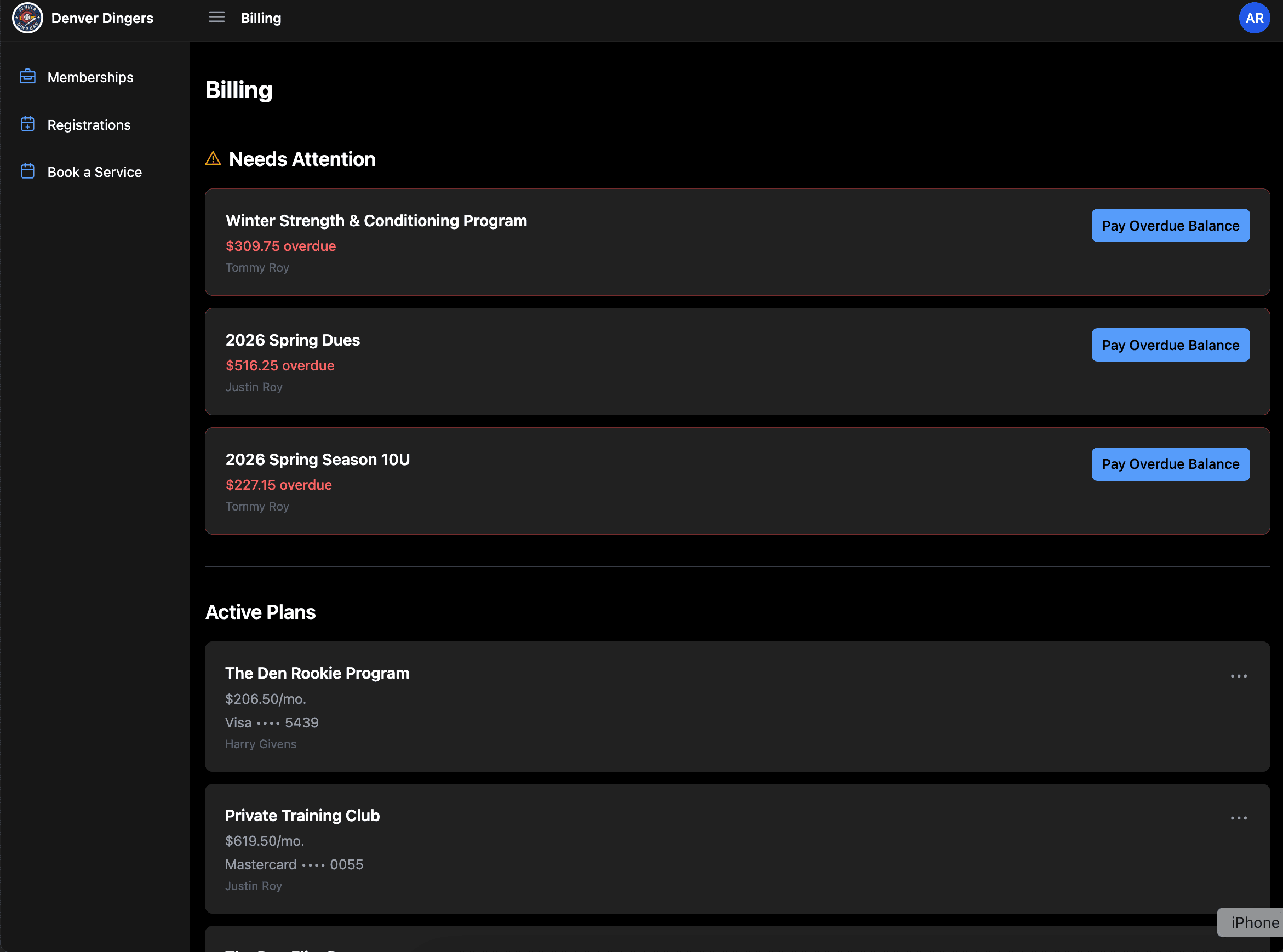1283x952 pixels.
Task: Open Registrations from the sidebar
Action: [x=89, y=125]
